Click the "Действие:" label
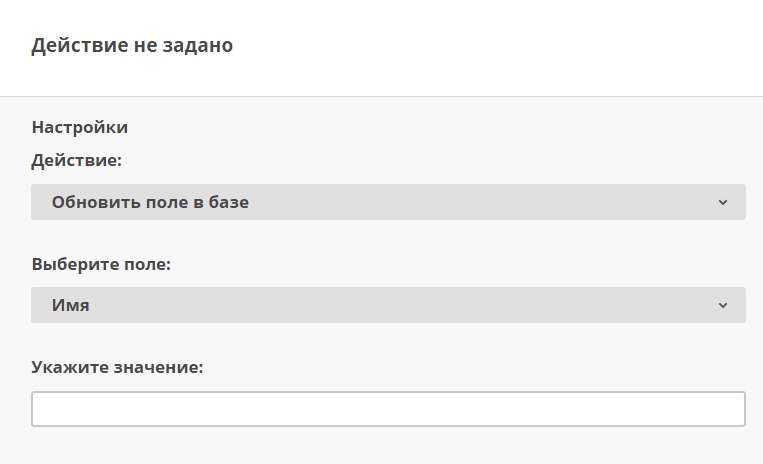 click(77, 160)
